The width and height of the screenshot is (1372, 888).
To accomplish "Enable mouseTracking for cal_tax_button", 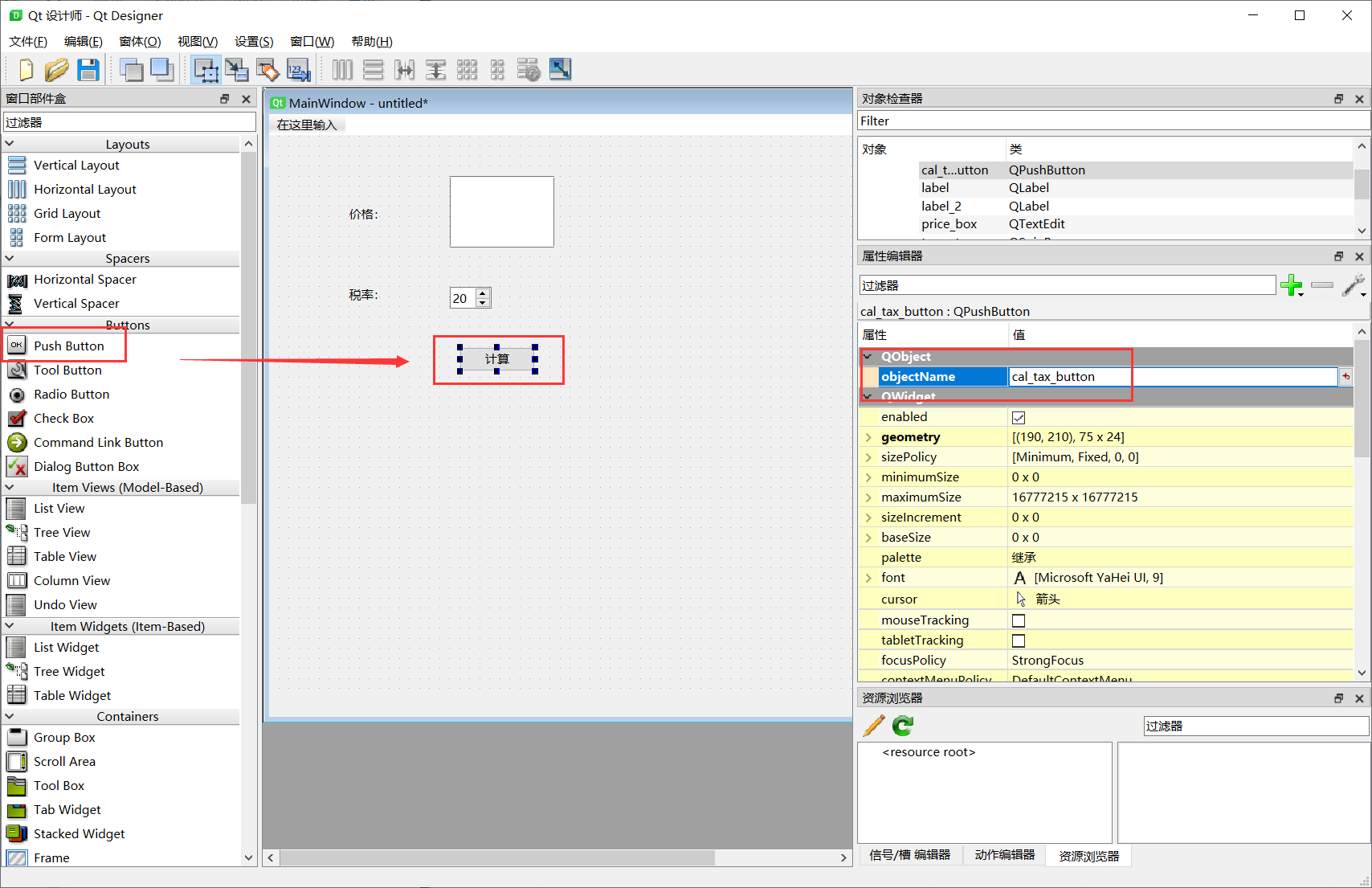I will [x=1019, y=620].
